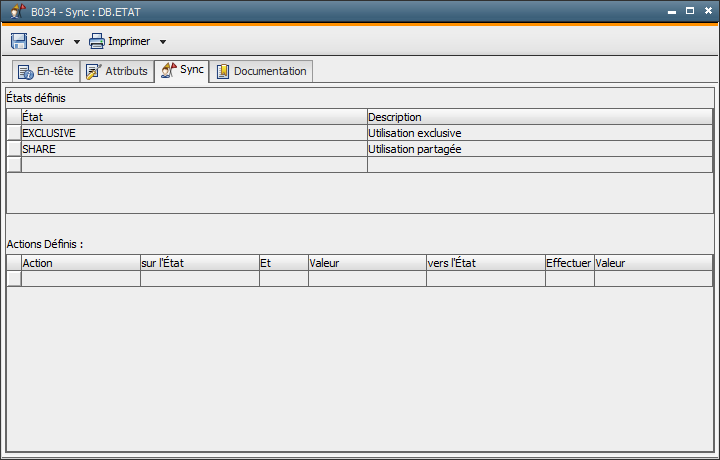Click the En-tête tab icon
Image resolution: width=720 pixels, height=460 pixels.
[26, 71]
